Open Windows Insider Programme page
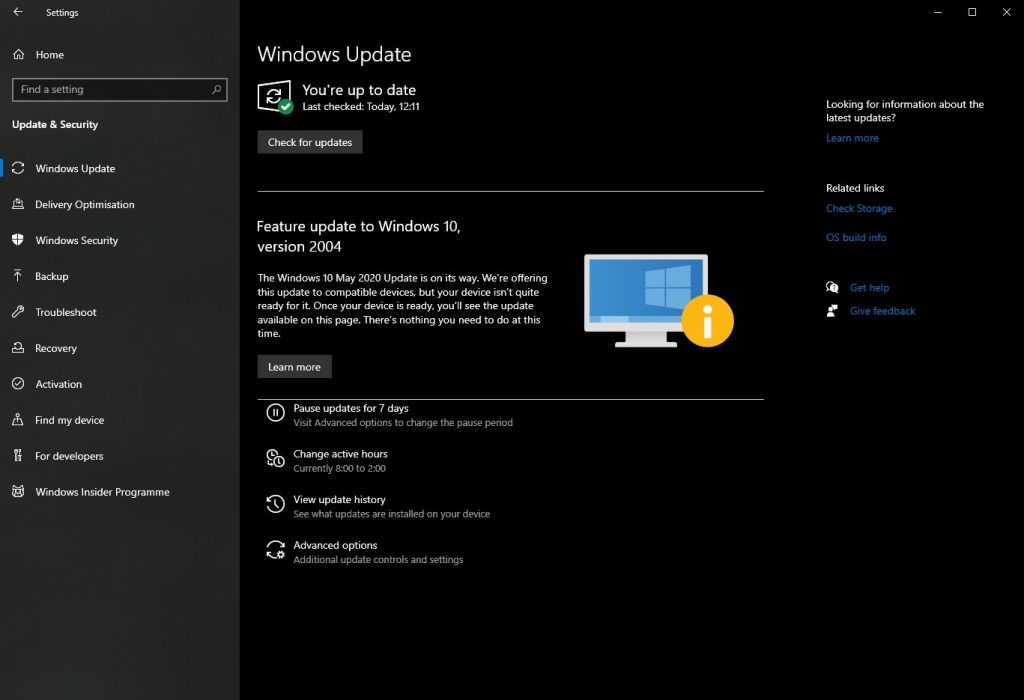The image size is (1024, 700). [120, 492]
